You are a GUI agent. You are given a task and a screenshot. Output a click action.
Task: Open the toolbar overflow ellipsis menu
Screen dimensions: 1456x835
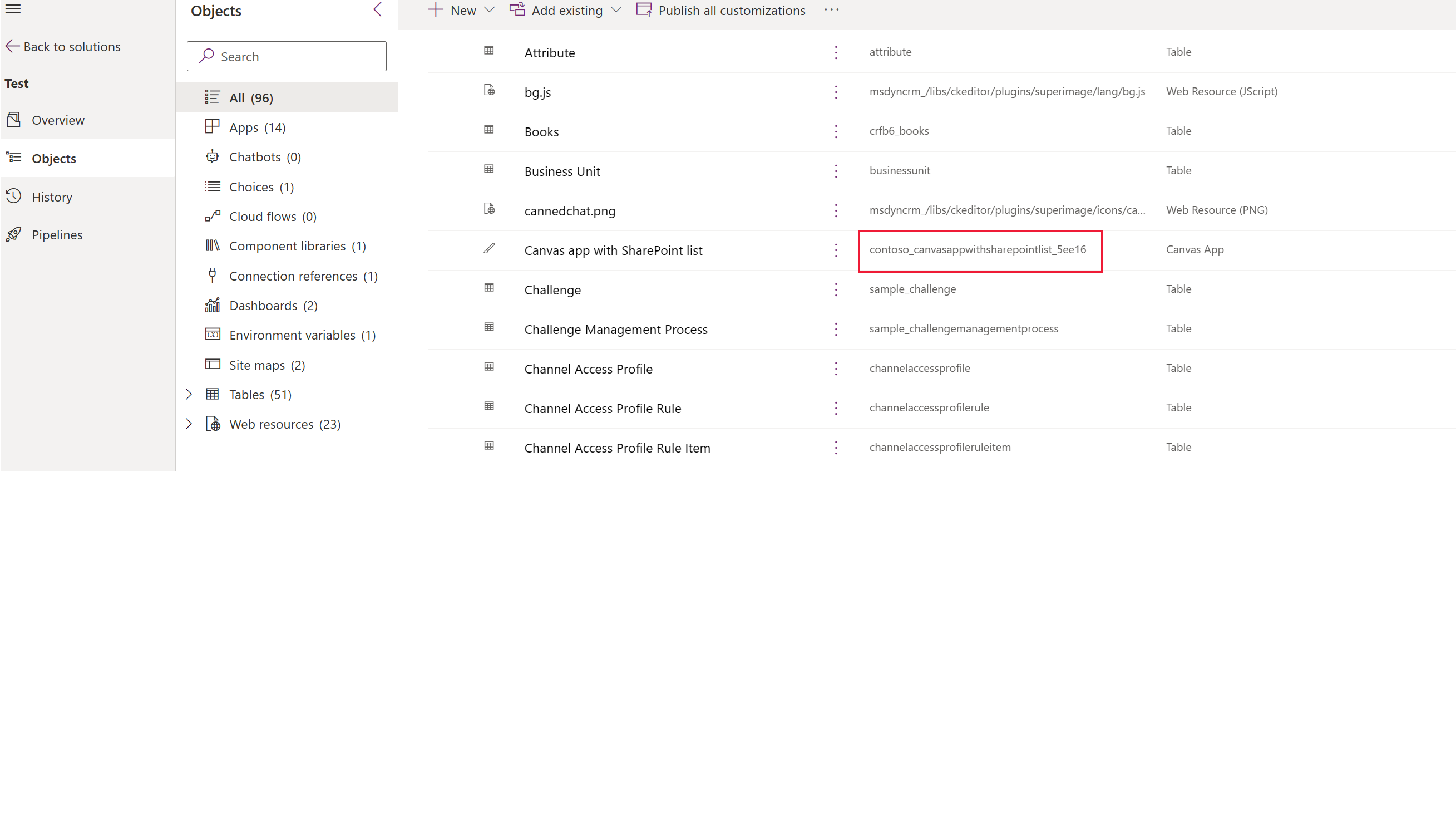(x=831, y=10)
